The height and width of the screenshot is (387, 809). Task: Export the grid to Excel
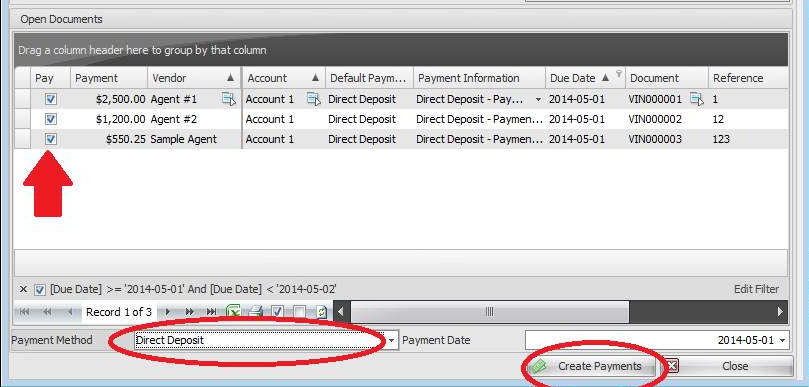[x=234, y=312]
